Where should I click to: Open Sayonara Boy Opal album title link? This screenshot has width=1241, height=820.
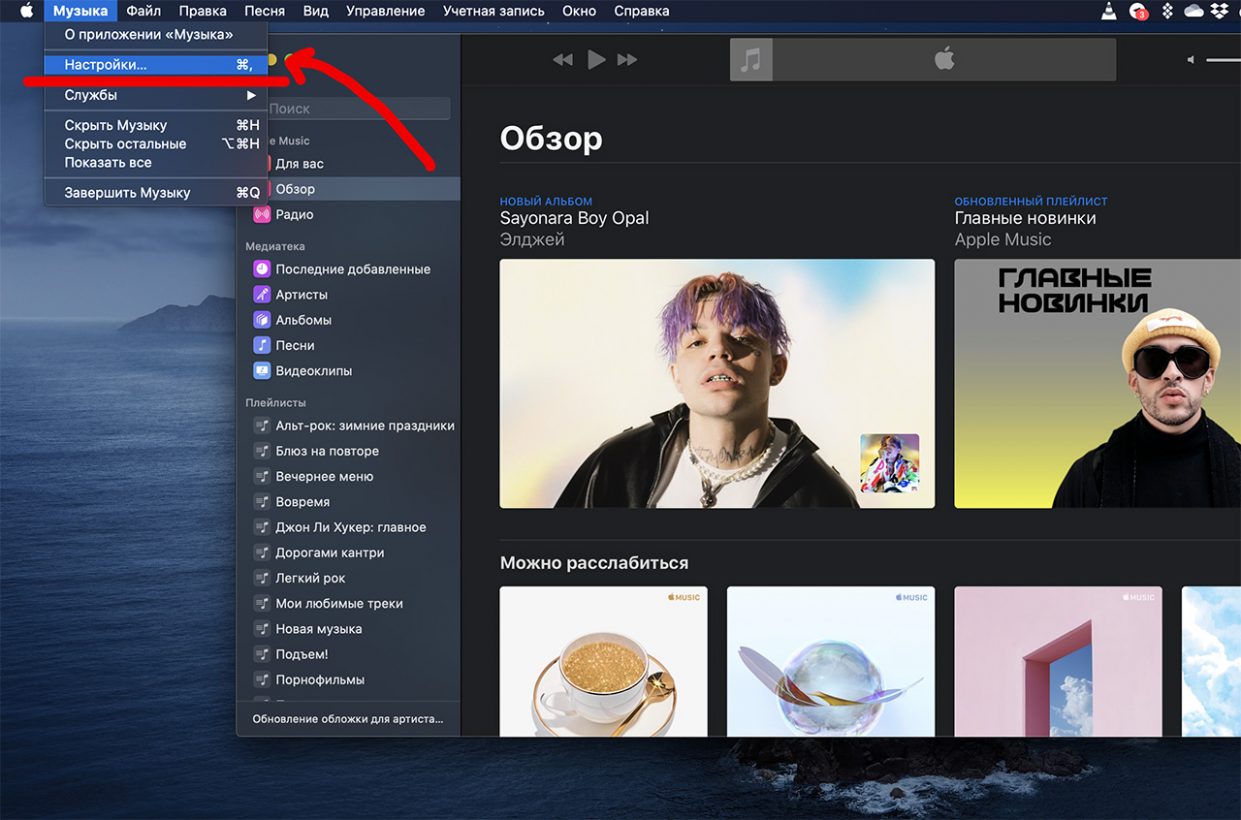coord(574,218)
